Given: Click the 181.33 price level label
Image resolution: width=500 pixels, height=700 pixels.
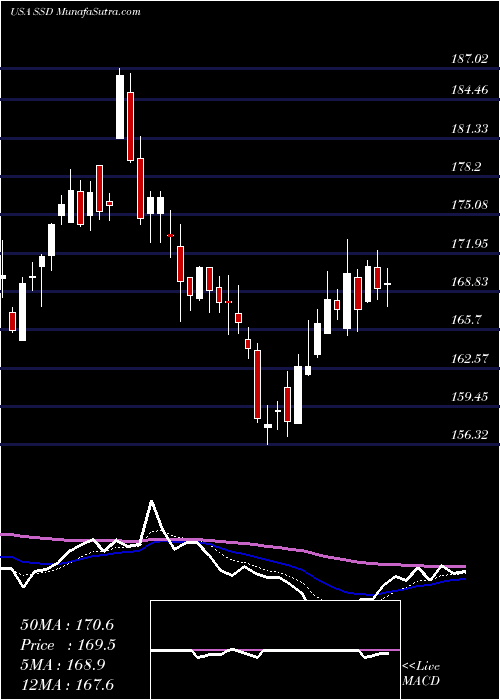Looking at the screenshot, I should (469, 129).
